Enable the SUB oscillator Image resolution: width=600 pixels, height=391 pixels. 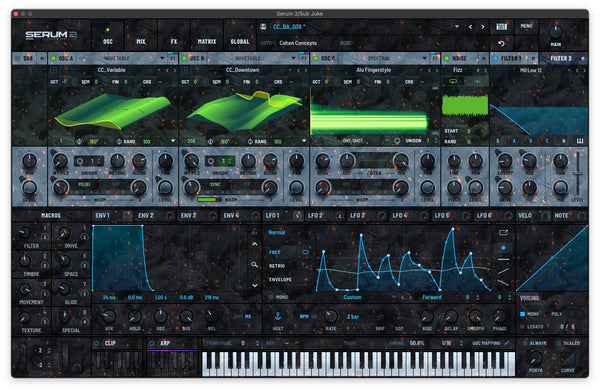click(17, 58)
